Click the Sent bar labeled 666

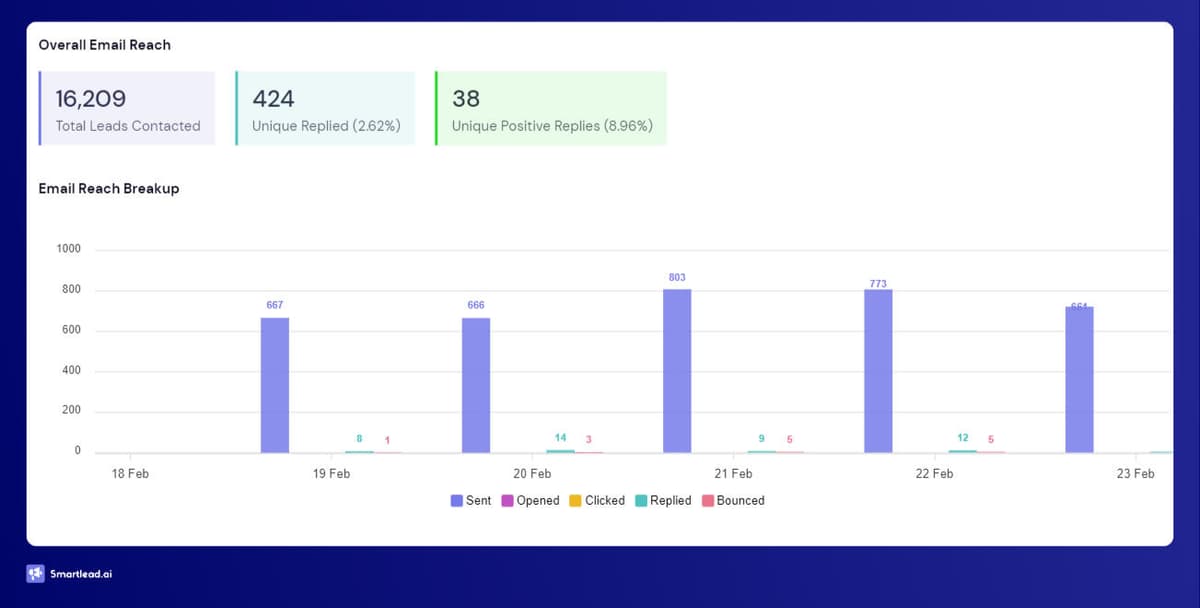pyautogui.click(x=476, y=385)
